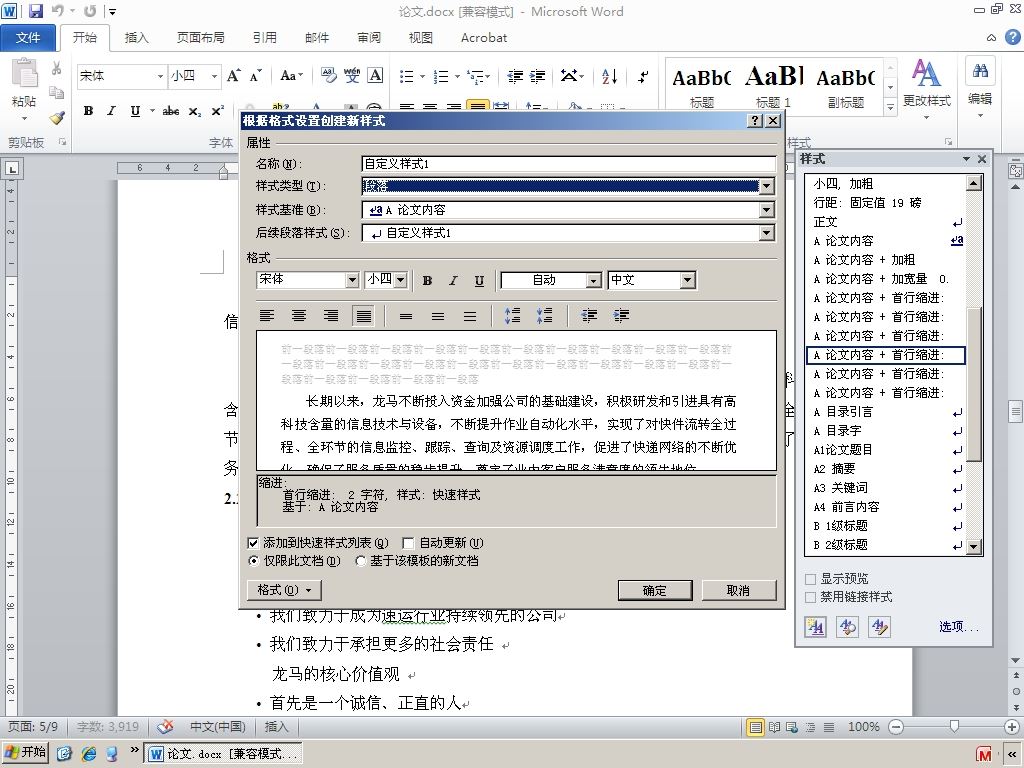
Task: Switch to 引用 References tab
Action: click(x=265, y=38)
